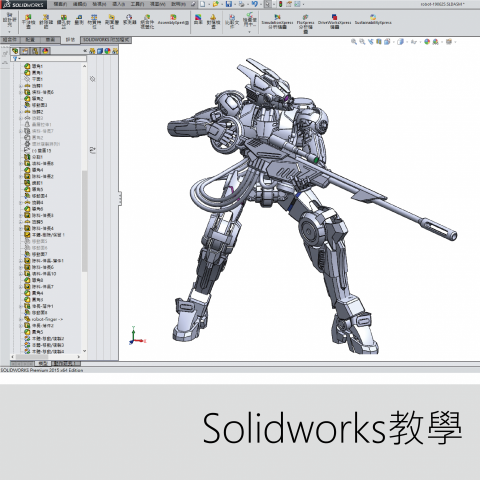The height and width of the screenshot is (480, 480).
Task: Open the 物質特性 mass properties tool
Action: 94,21
